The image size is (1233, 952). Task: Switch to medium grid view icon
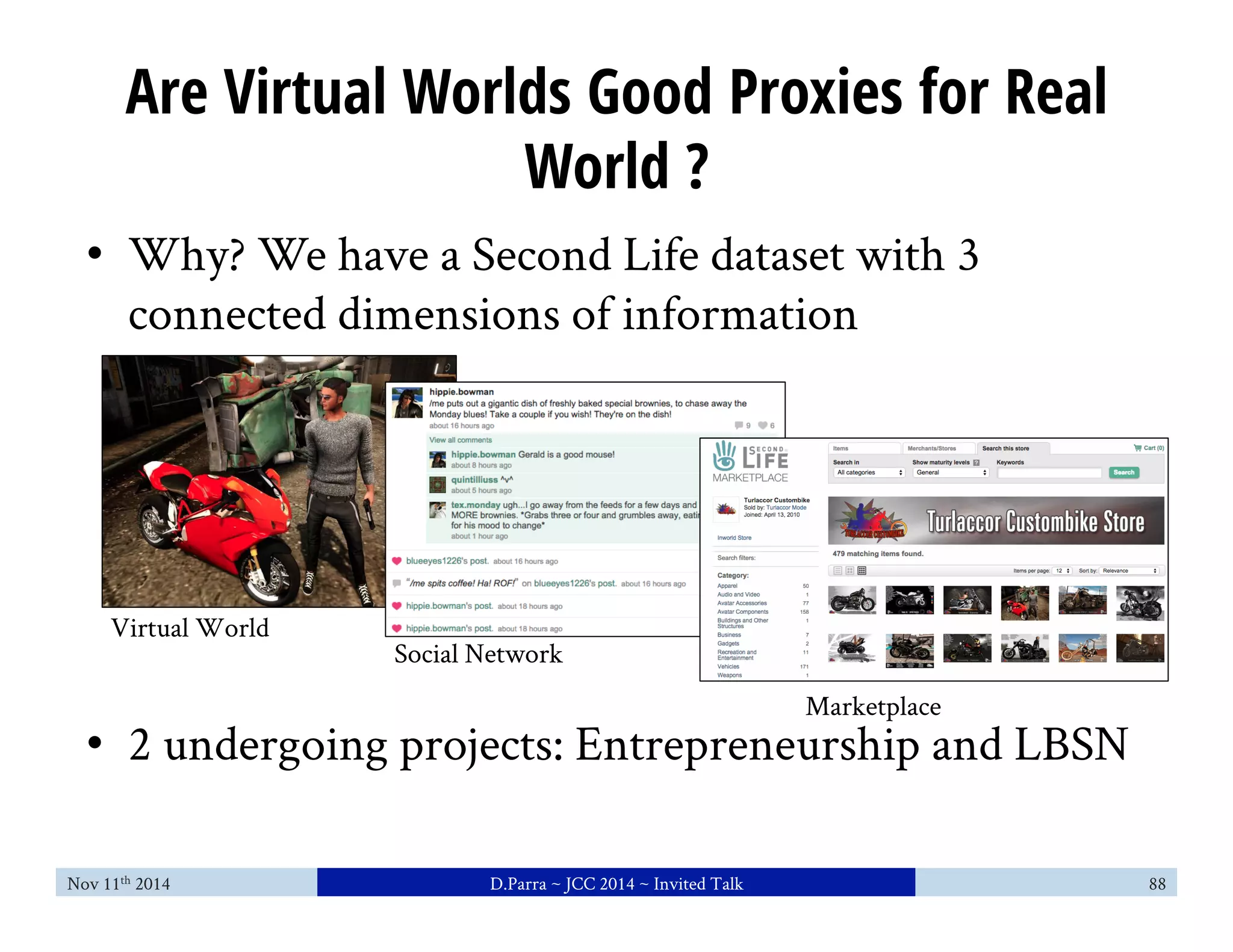pos(849,570)
